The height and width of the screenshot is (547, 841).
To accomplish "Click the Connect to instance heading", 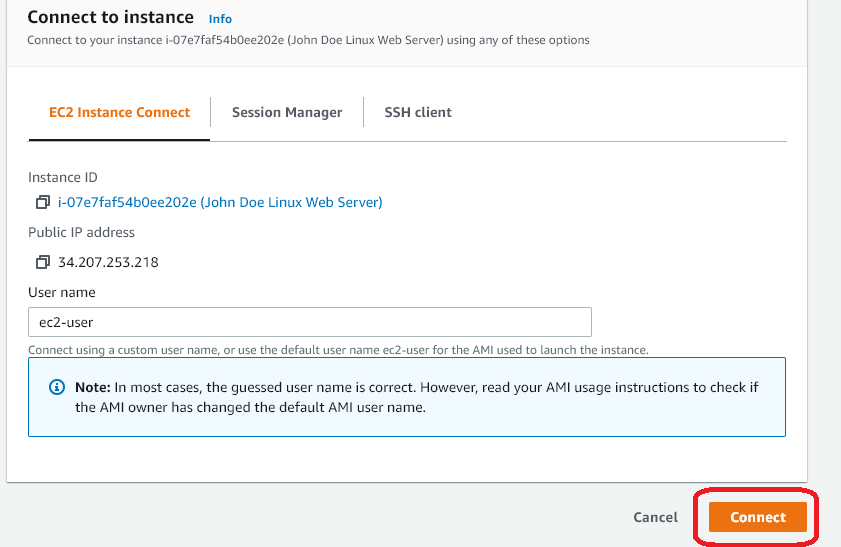I will (x=110, y=17).
